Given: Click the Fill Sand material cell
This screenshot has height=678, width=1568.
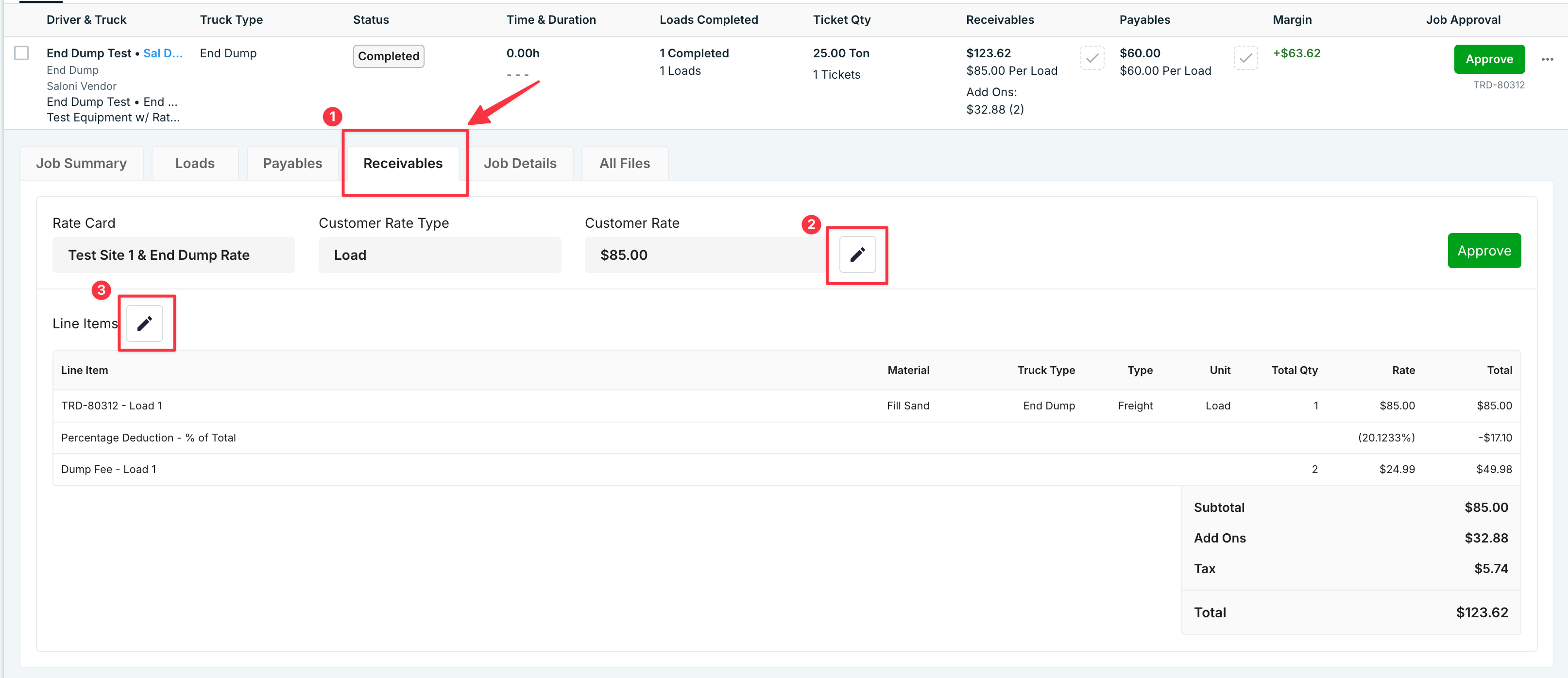Looking at the screenshot, I should pyautogui.click(x=907, y=406).
